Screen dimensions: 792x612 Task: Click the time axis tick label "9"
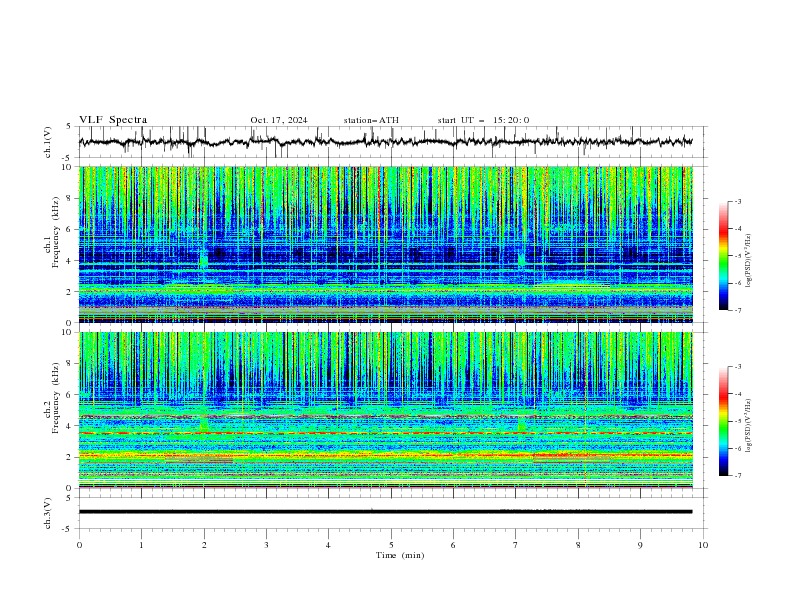[x=640, y=545]
